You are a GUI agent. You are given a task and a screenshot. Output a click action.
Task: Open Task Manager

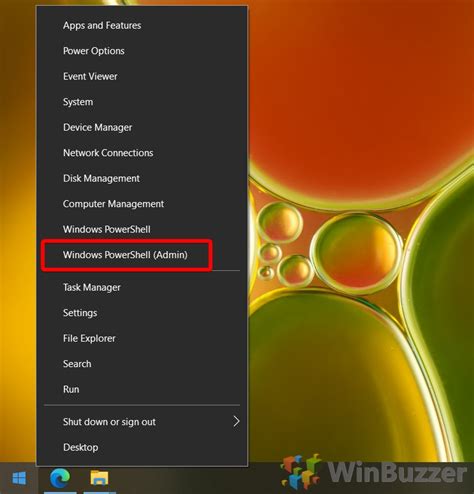pos(142,287)
